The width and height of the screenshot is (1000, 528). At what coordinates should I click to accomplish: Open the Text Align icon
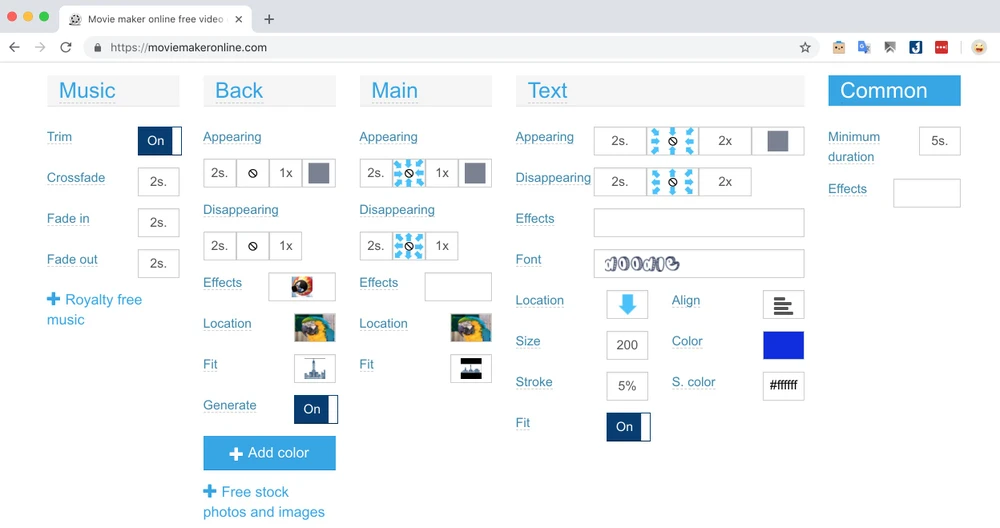tap(783, 305)
